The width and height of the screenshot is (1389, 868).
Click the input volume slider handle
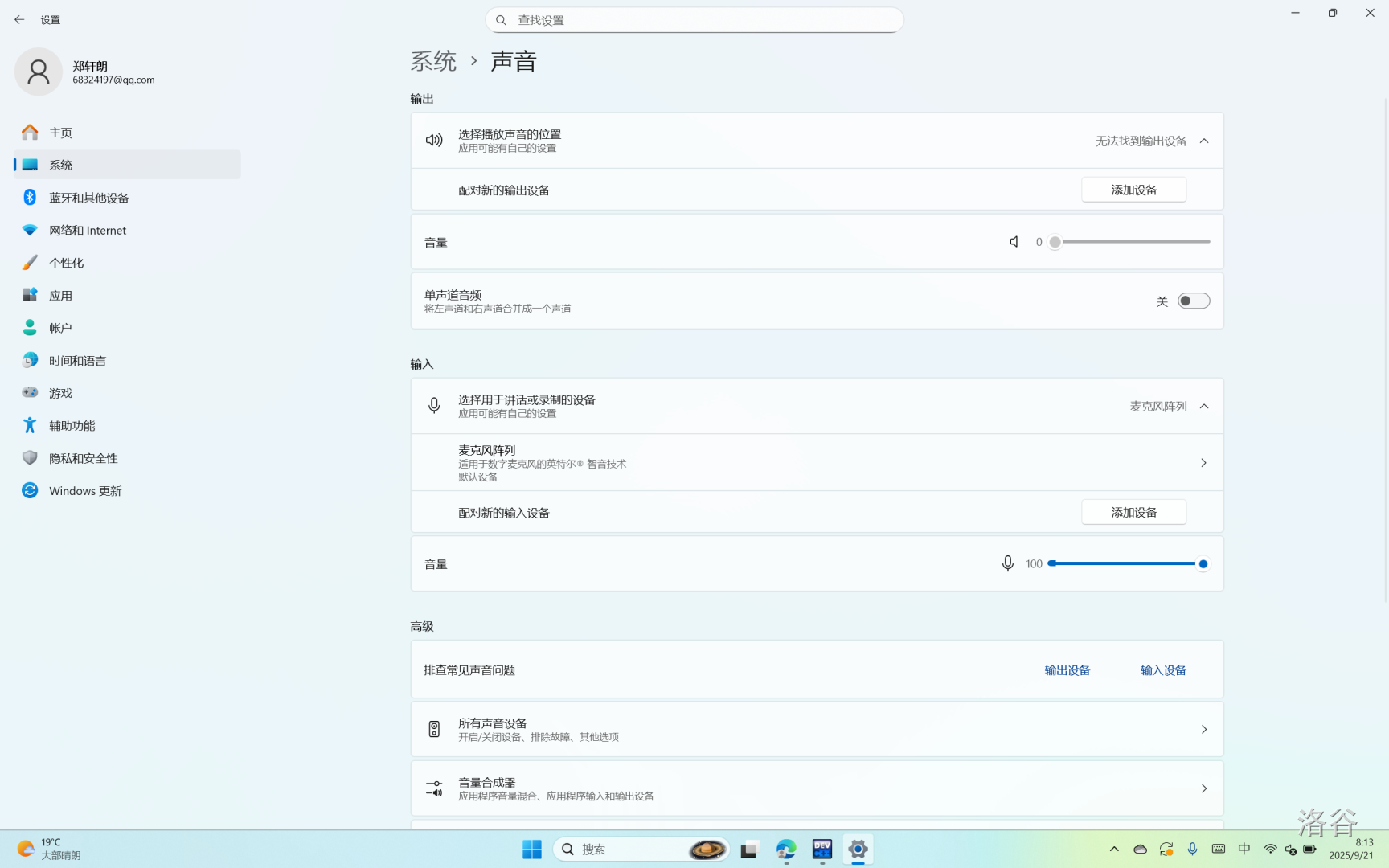pos(1203,564)
